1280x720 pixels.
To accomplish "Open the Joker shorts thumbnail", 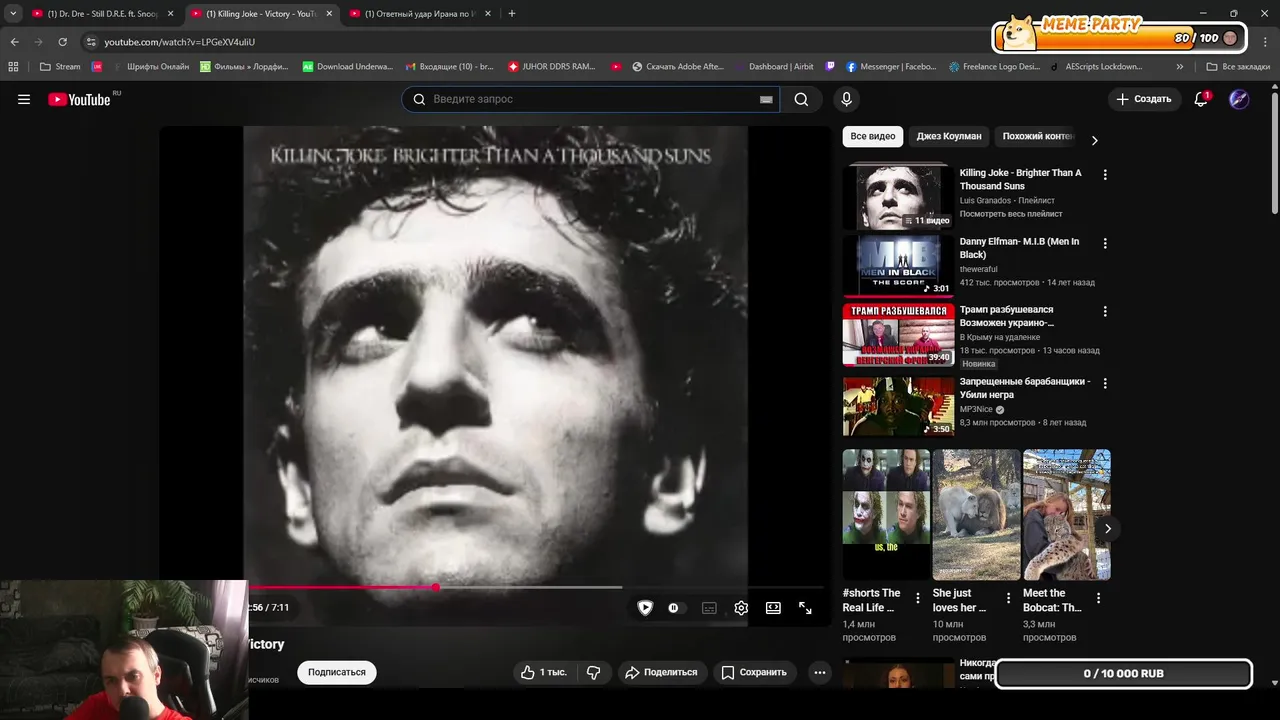I will (886, 514).
